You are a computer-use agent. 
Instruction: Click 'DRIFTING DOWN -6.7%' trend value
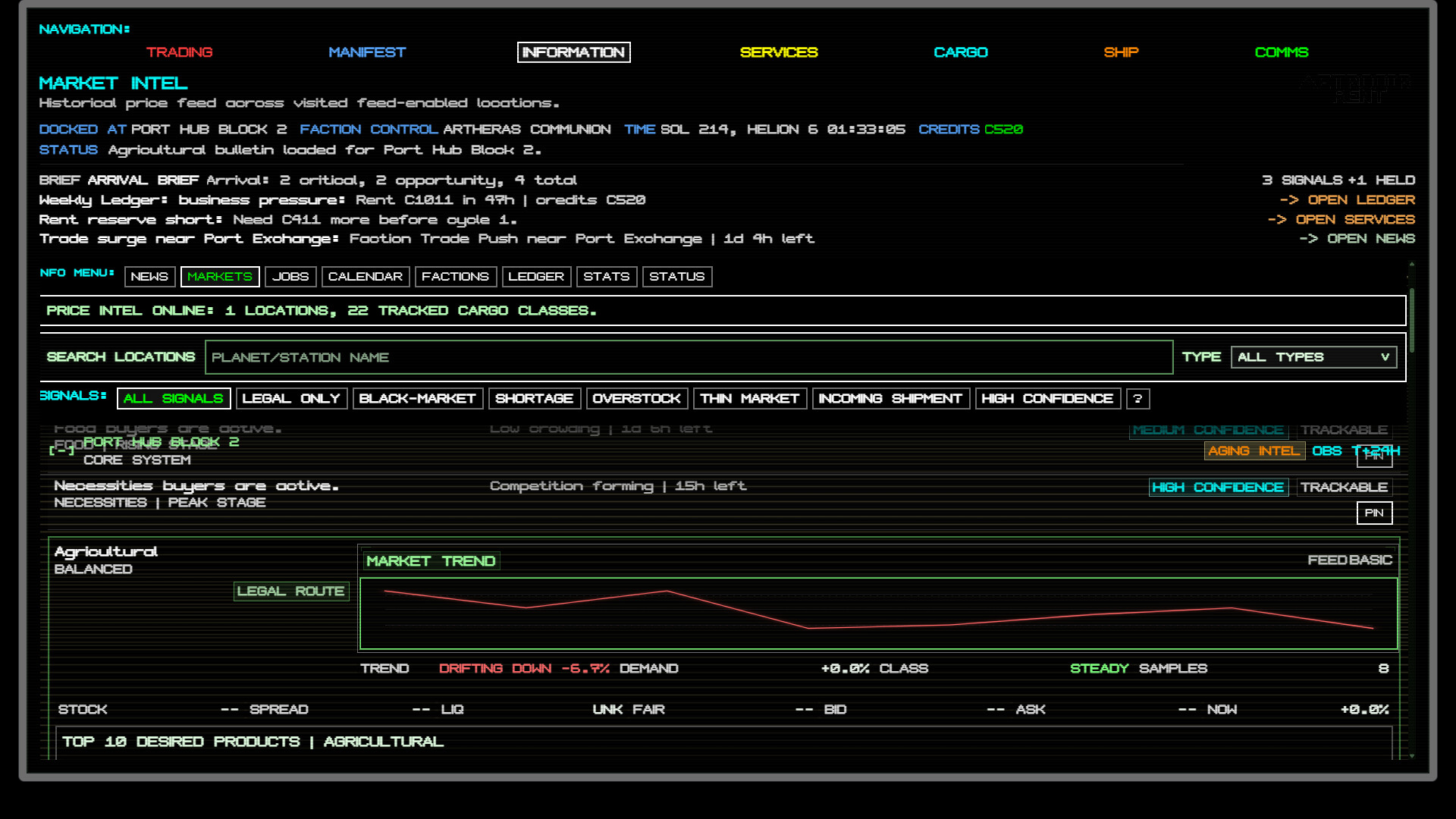point(524,669)
